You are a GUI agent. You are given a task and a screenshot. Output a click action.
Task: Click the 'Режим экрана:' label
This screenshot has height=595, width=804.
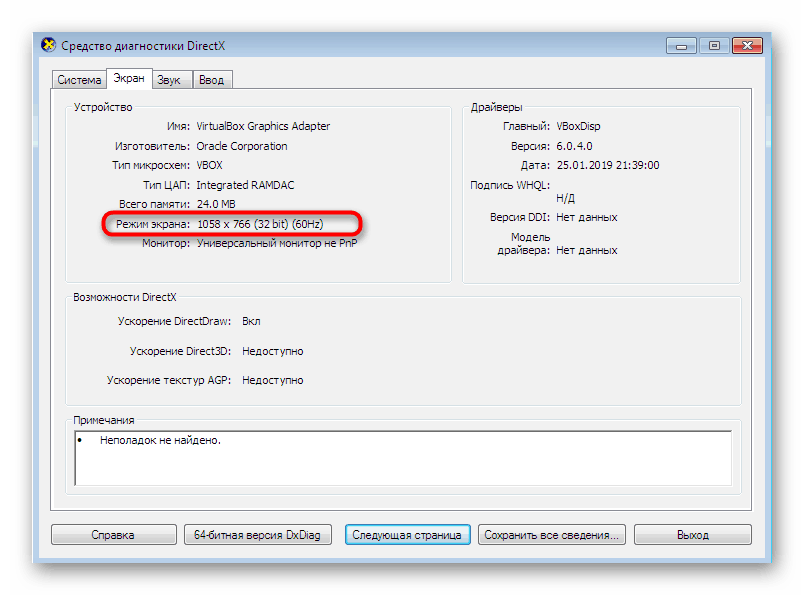point(153,224)
